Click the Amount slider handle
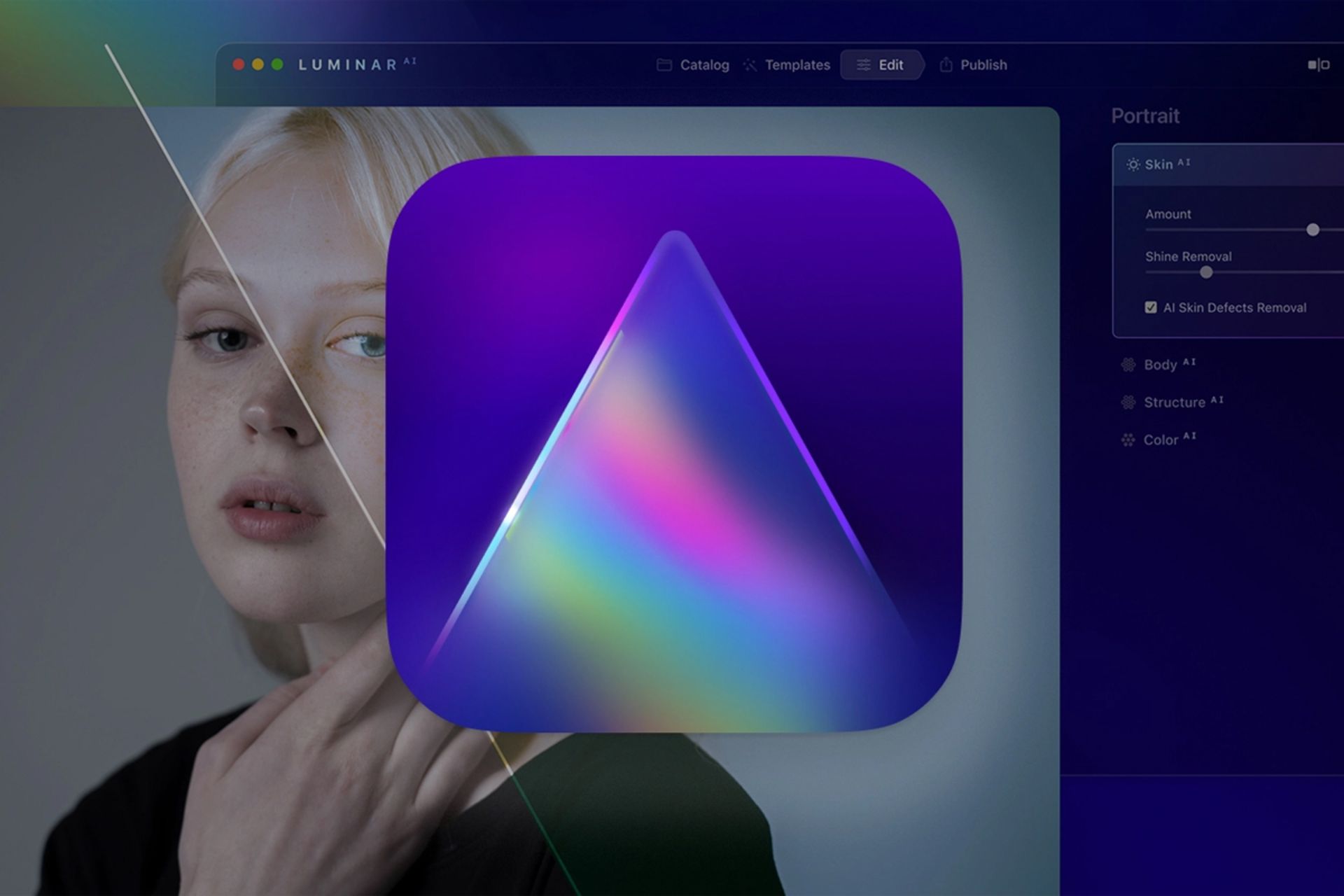1344x896 pixels. (x=1312, y=230)
